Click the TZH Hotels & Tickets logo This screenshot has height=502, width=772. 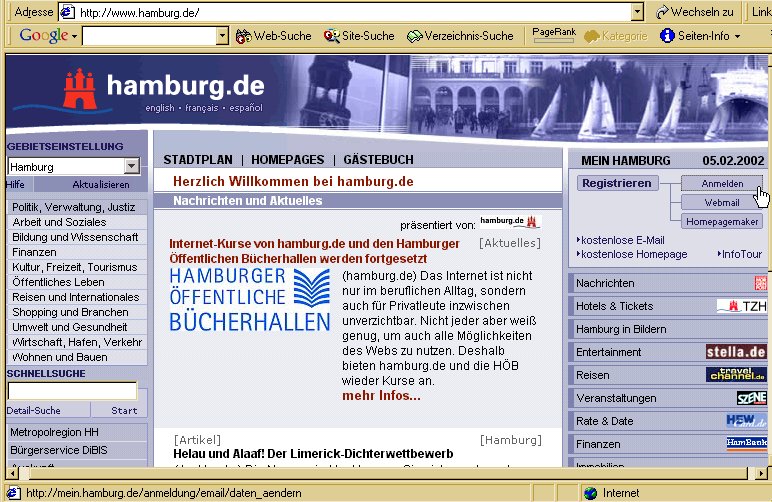tap(740, 306)
